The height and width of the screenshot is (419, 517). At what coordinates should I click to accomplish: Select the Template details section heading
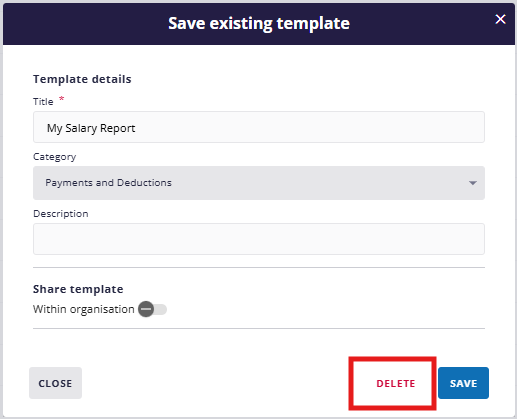click(x=82, y=79)
